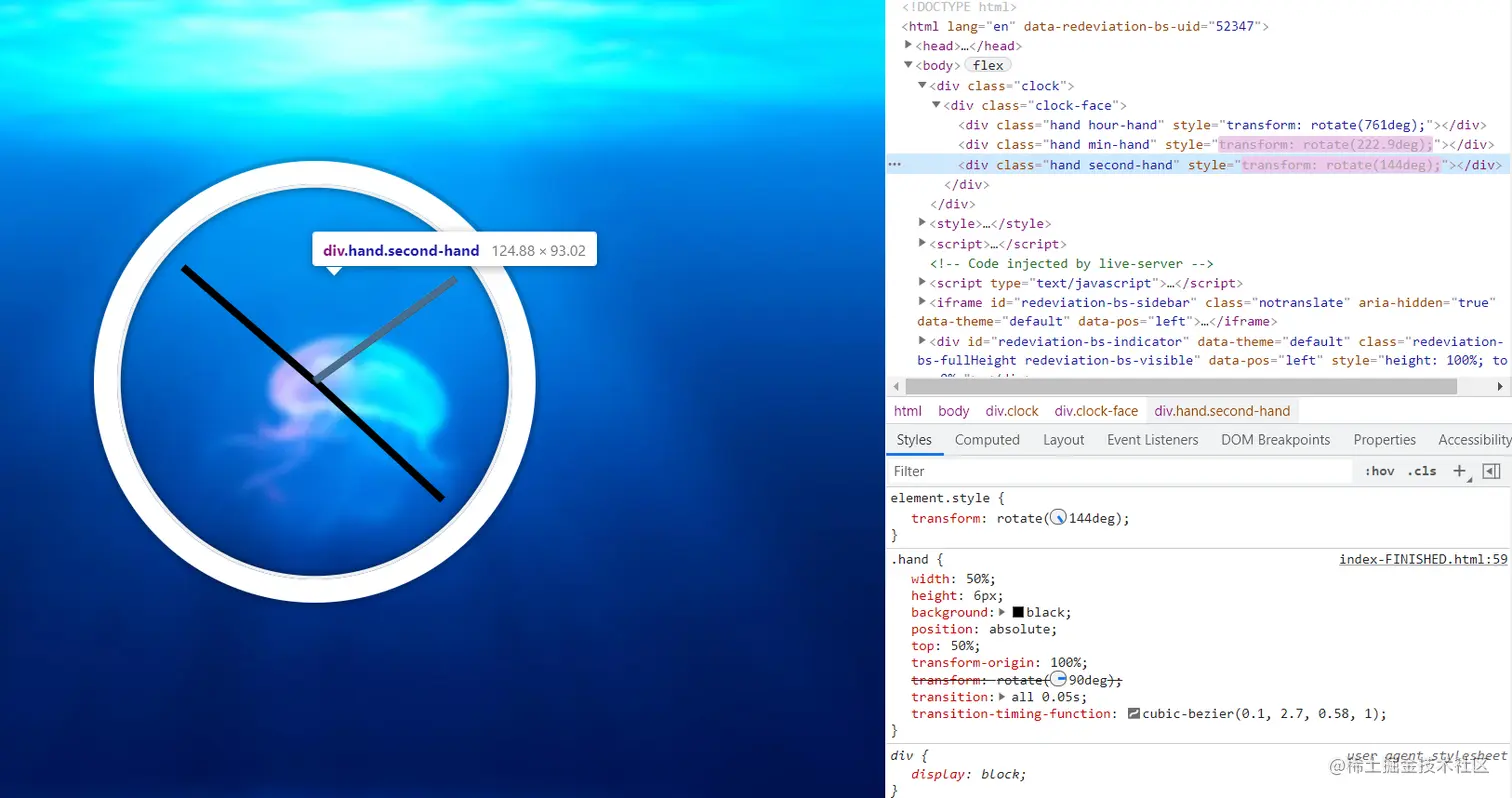1512x798 pixels.
Task: Switch to the Computed tab
Action: pos(987,440)
